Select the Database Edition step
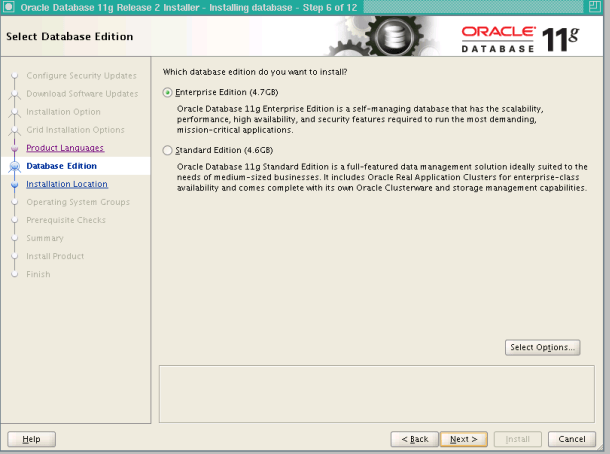610x454 pixels. point(61,166)
